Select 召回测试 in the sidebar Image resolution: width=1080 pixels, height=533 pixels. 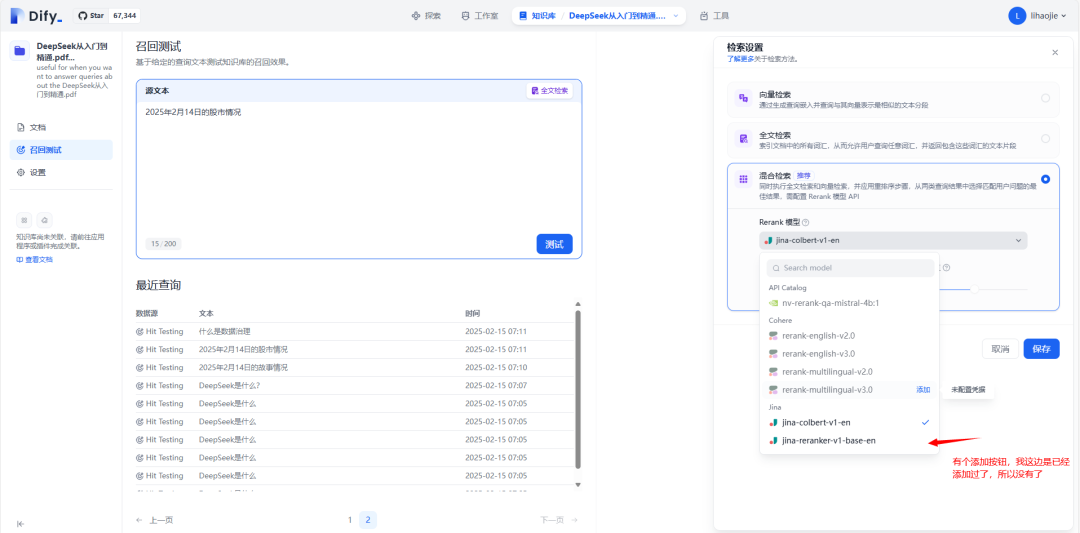point(61,150)
